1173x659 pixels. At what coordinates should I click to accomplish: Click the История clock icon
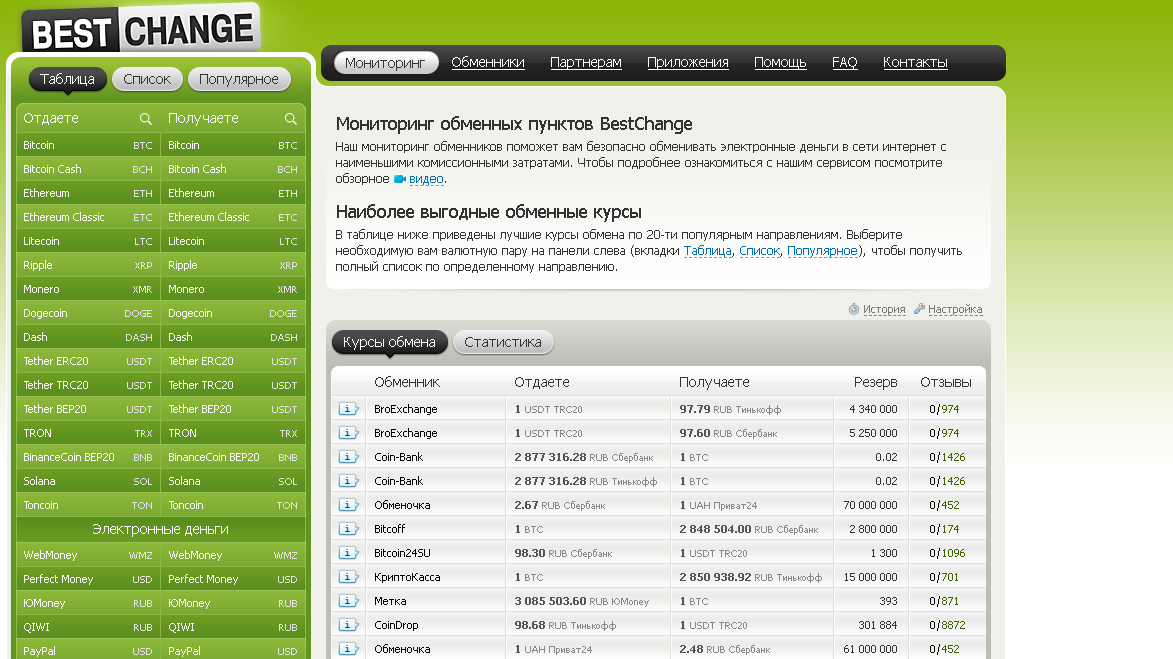point(854,309)
